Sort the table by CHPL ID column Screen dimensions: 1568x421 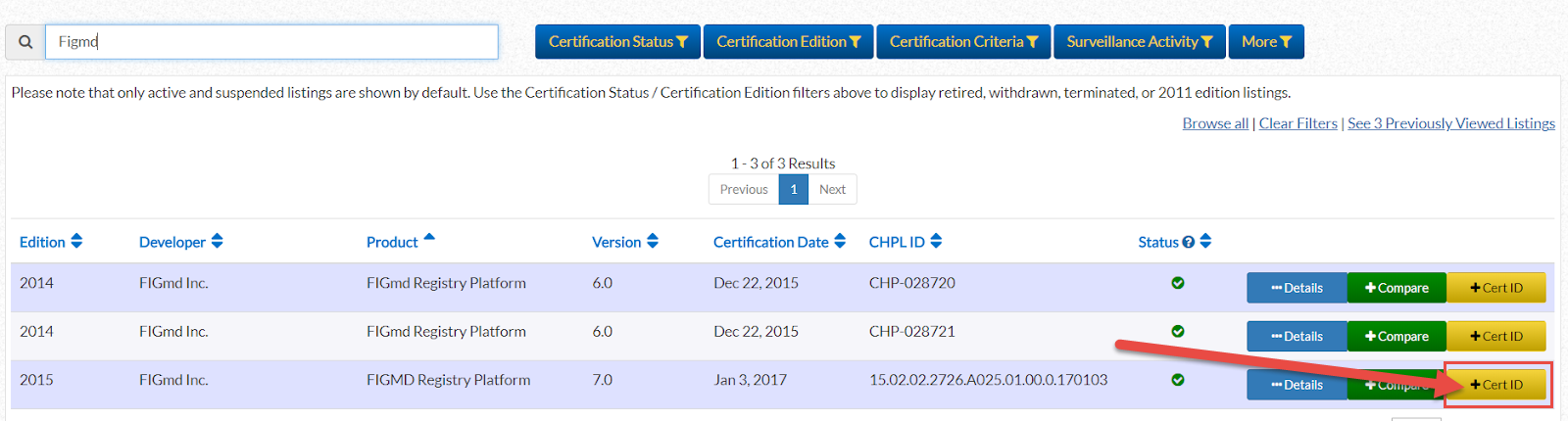pyautogui.click(x=906, y=242)
